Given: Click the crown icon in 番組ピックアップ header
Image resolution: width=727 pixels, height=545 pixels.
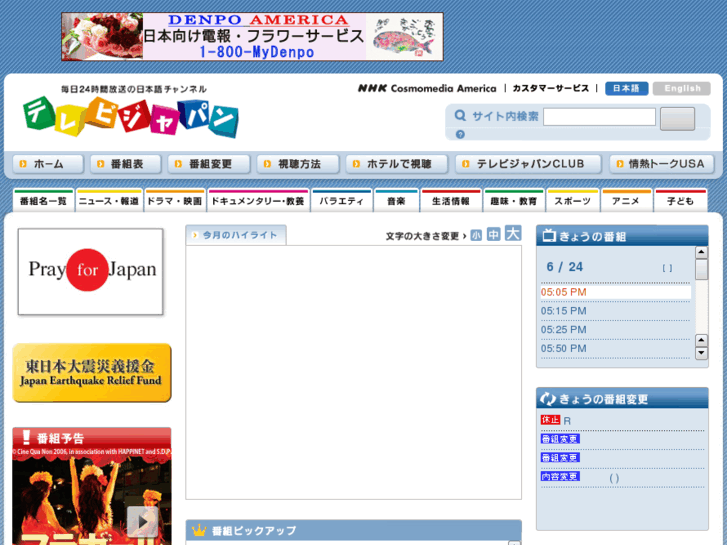Looking at the screenshot, I should pyautogui.click(x=199, y=530).
